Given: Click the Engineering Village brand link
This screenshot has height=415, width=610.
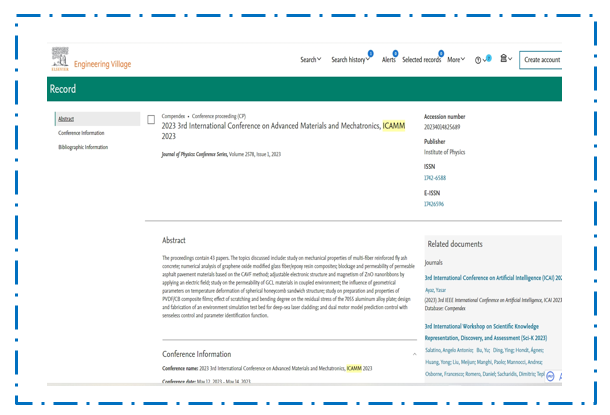Looking at the screenshot, I should point(102,64).
